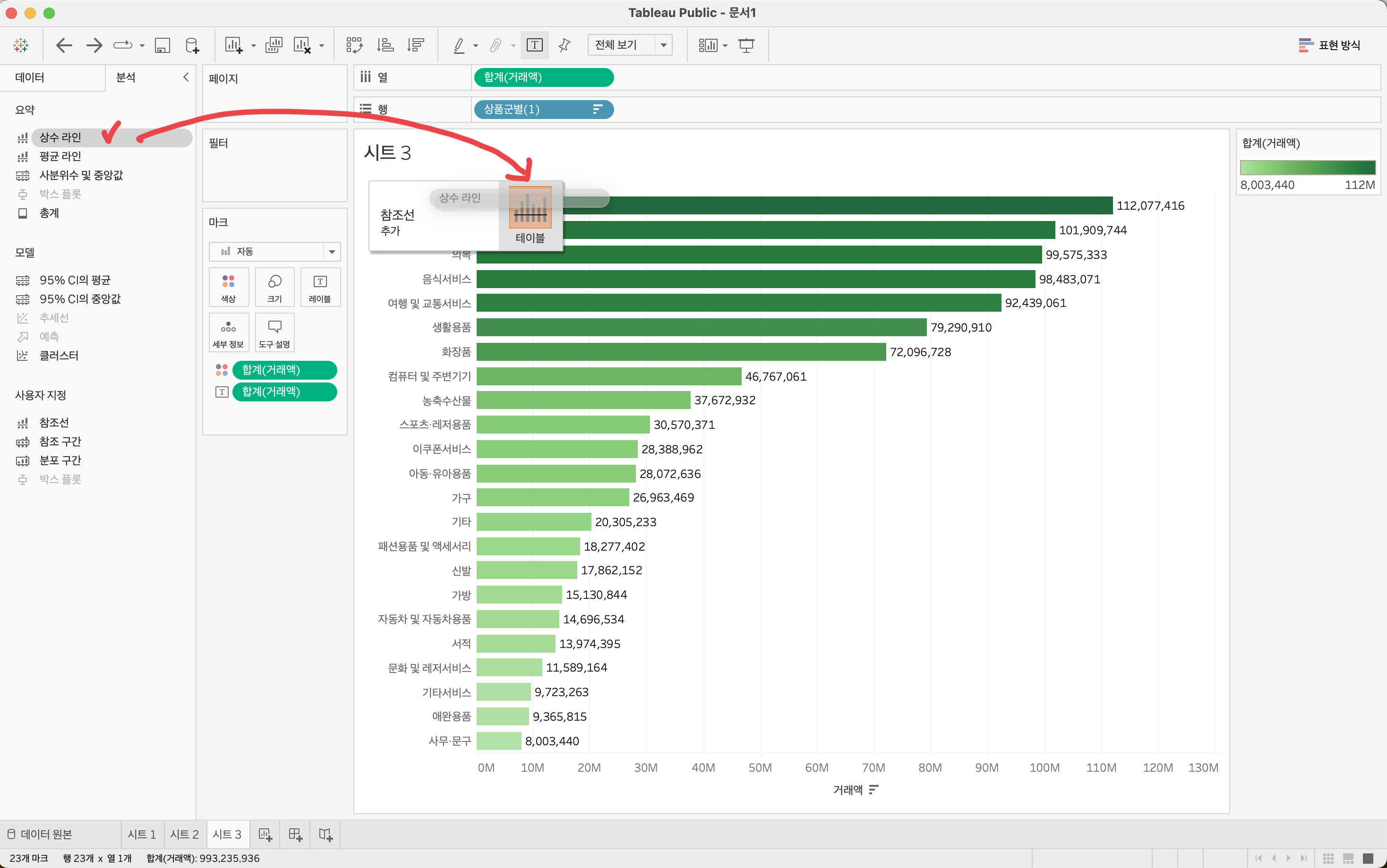Select 평균 라인 in analytics pane
This screenshot has height=868, width=1387.
coord(60,156)
